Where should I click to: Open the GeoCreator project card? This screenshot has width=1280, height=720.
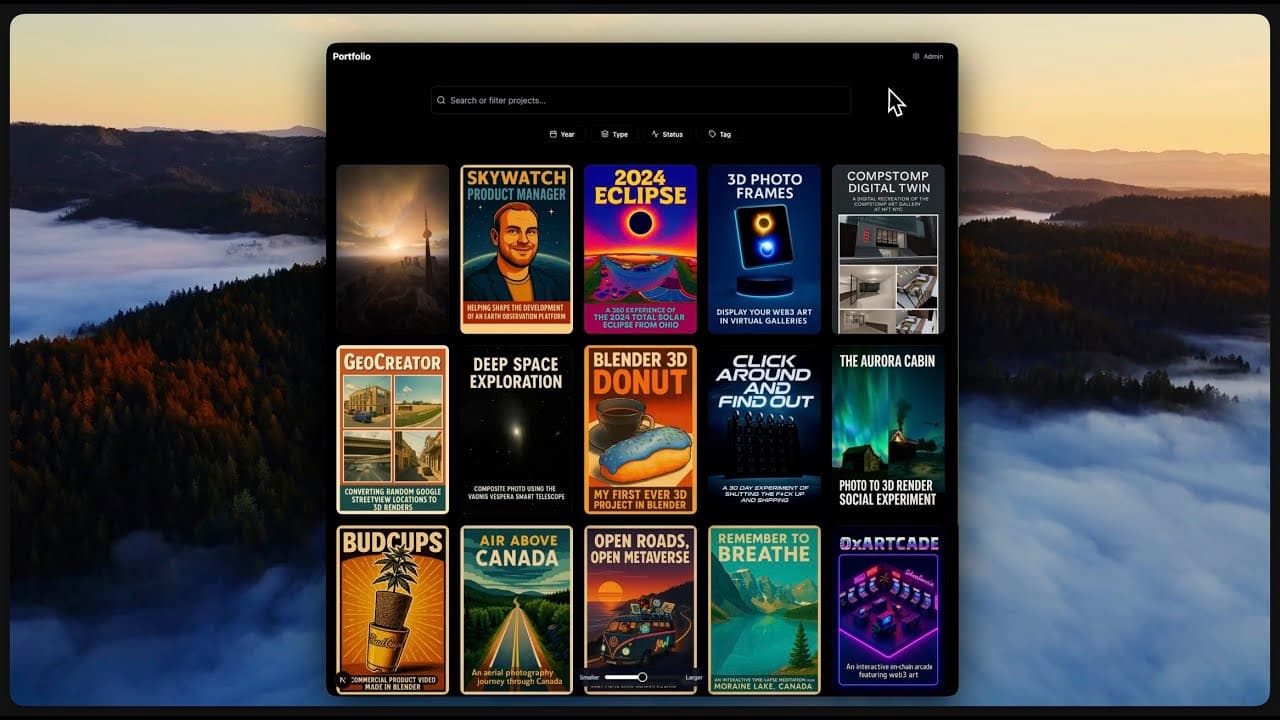point(392,429)
